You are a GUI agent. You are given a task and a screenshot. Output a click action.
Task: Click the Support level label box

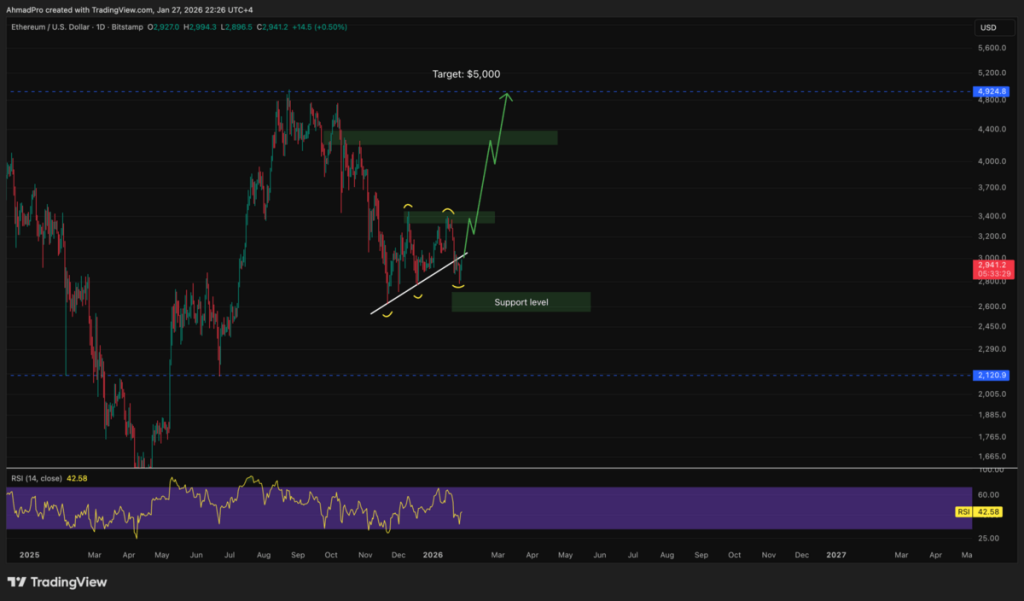(520, 301)
